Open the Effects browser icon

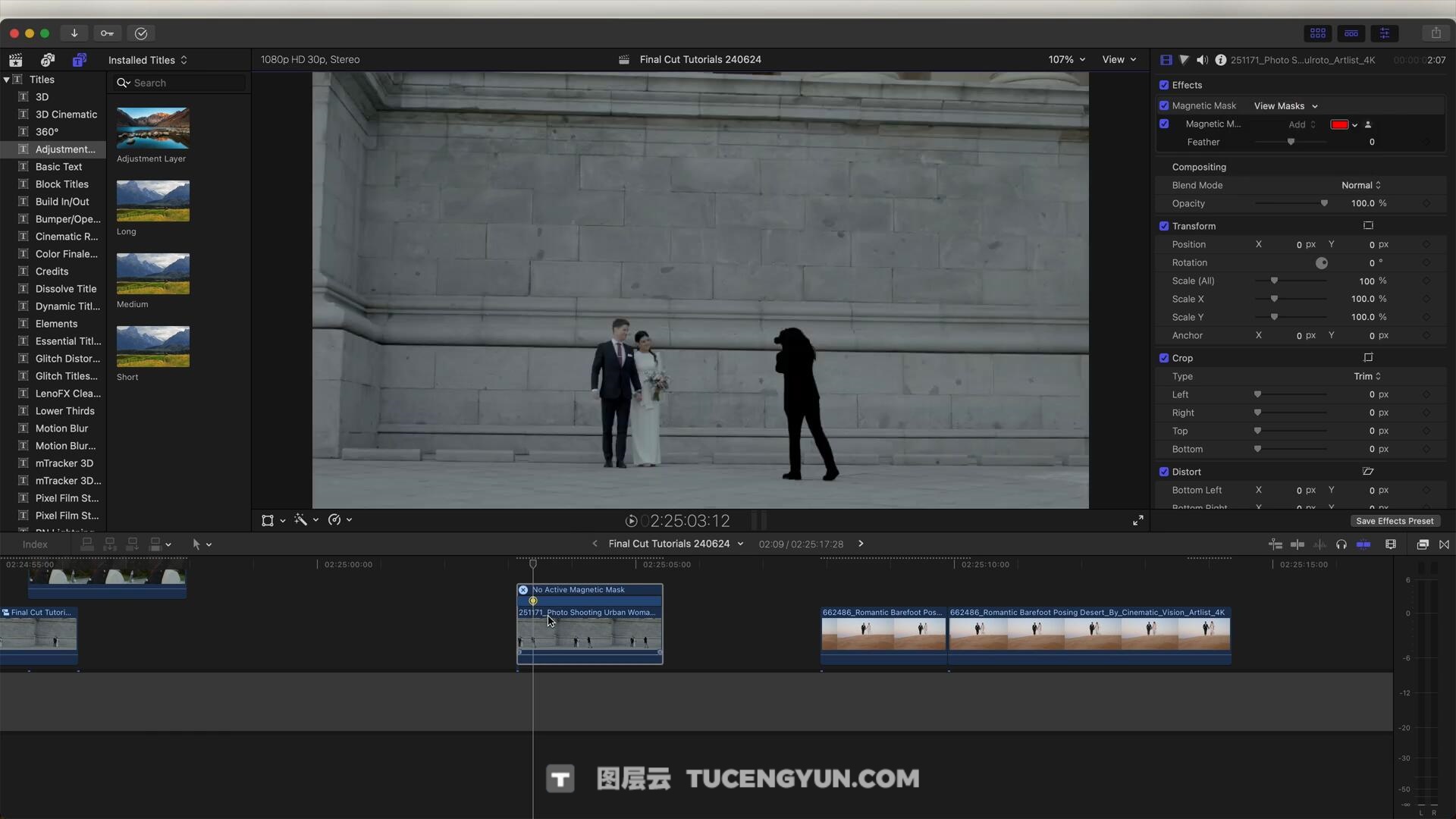coord(1423,544)
